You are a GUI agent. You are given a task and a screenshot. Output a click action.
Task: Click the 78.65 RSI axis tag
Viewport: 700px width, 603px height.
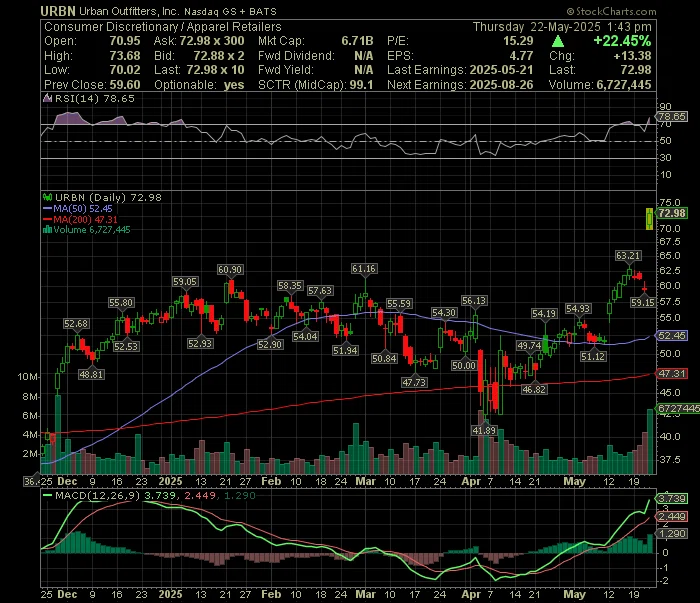click(672, 116)
